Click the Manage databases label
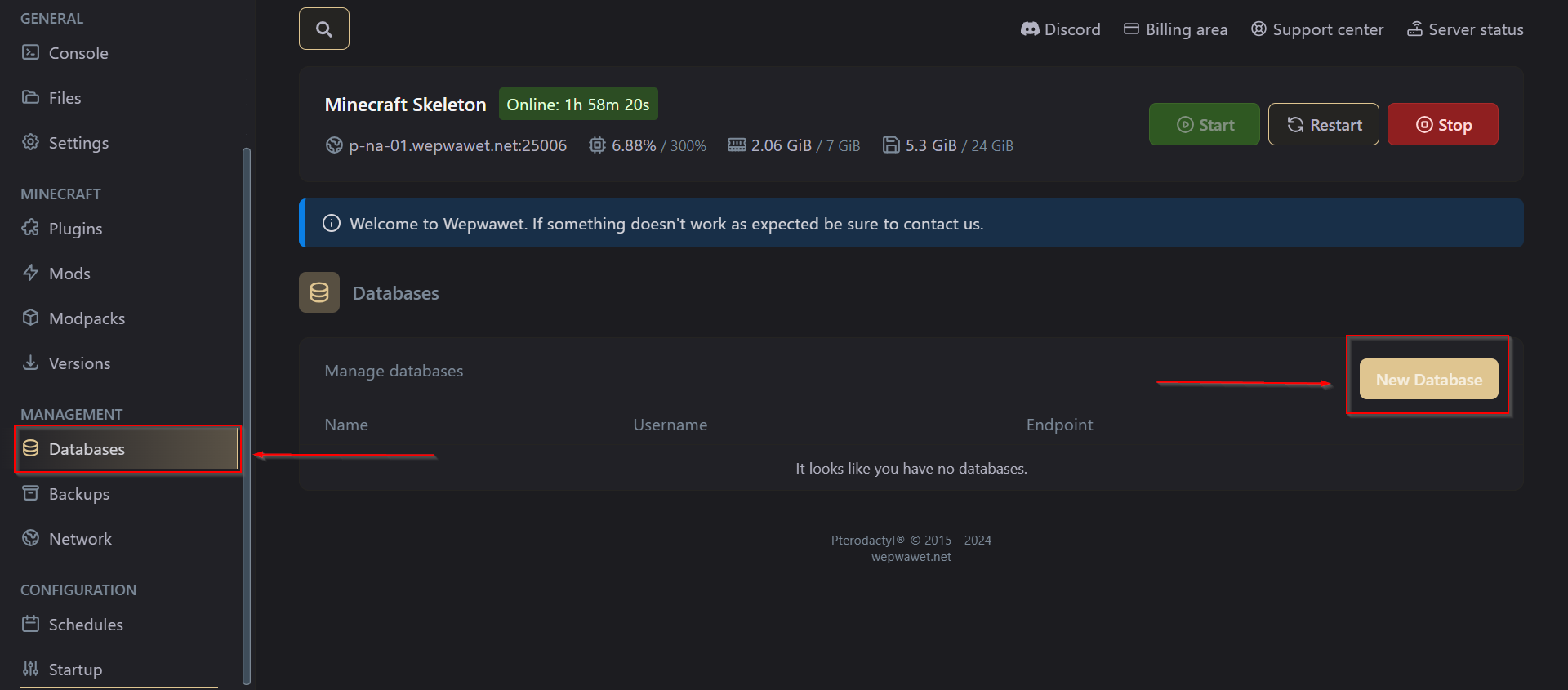Screen dimensions: 1568x690 (394, 371)
